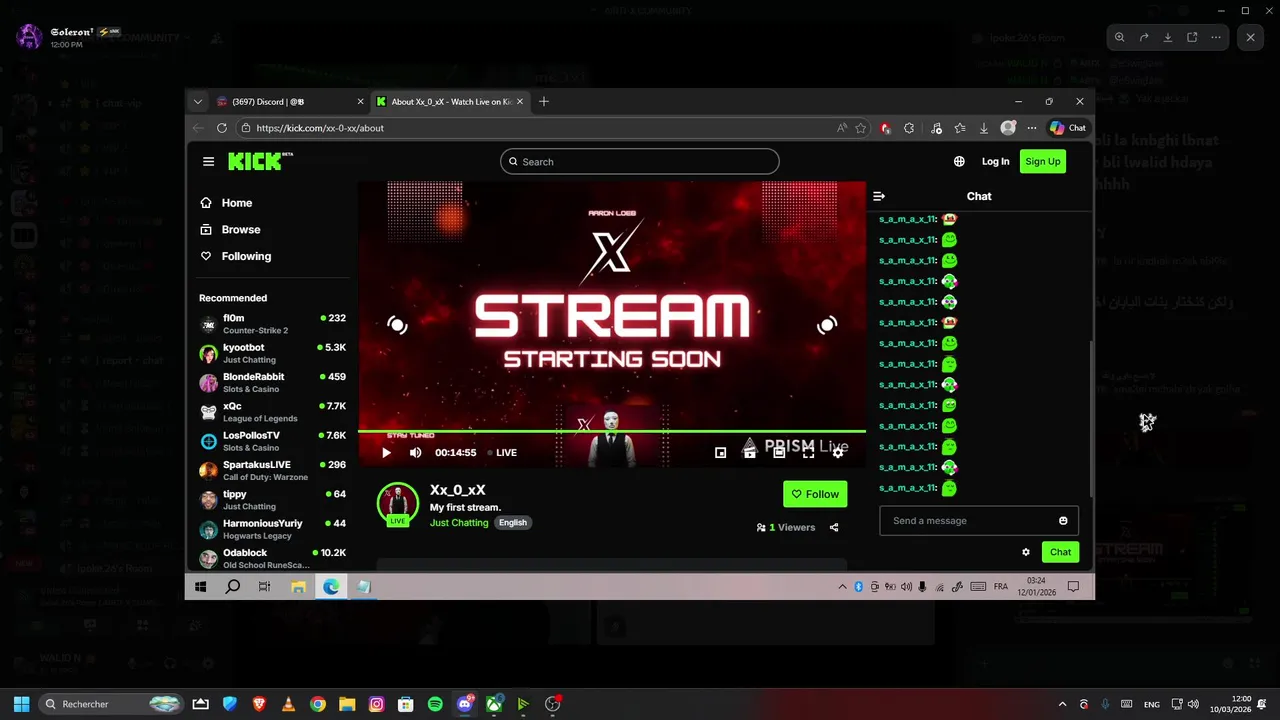Show hidden system tray icons chevron

click(x=1062, y=704)
